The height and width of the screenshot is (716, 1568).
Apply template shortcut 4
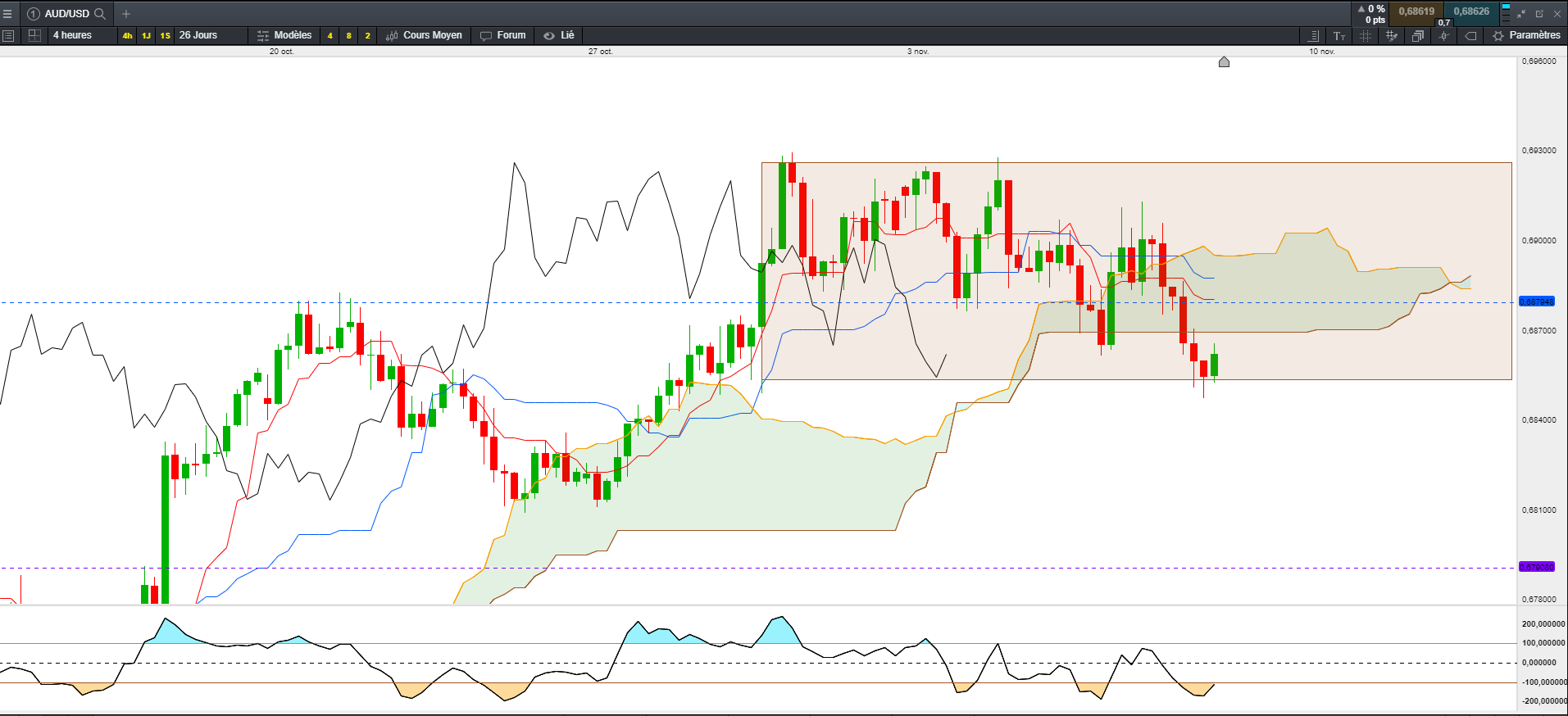(330, 35)
